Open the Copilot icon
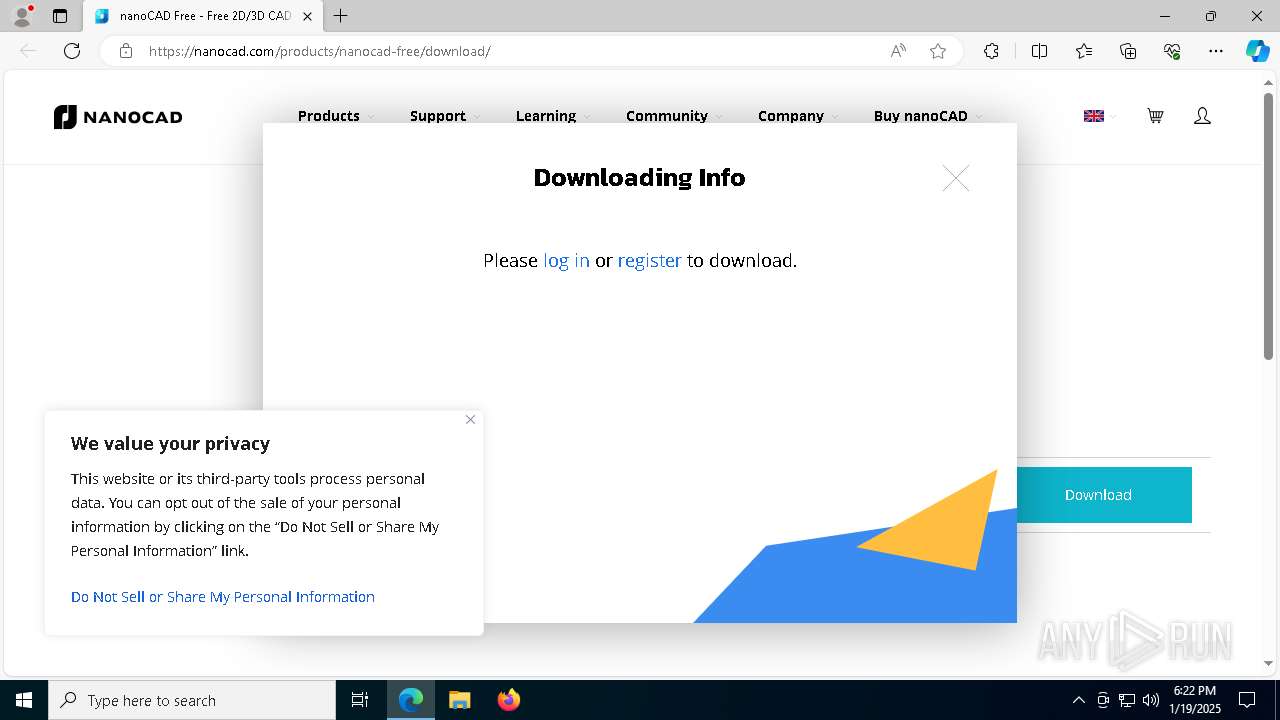This screenshot has height=720, width=1280. point(1257,51)
